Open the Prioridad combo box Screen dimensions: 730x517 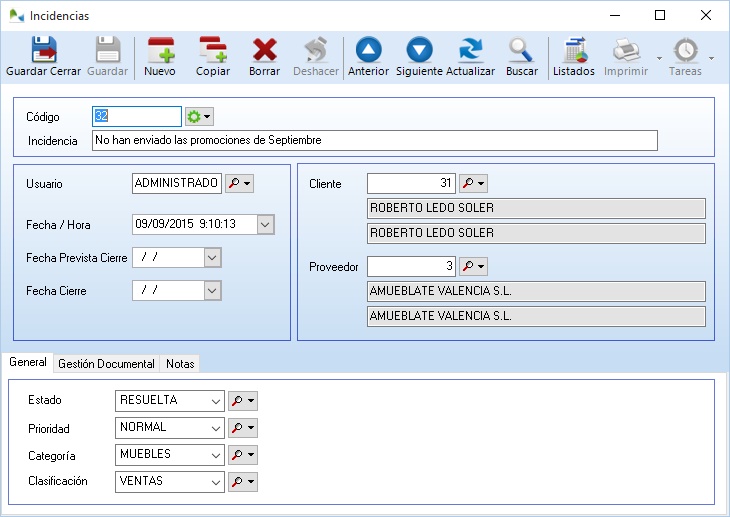pyautogui.click(x=214, y=428)
